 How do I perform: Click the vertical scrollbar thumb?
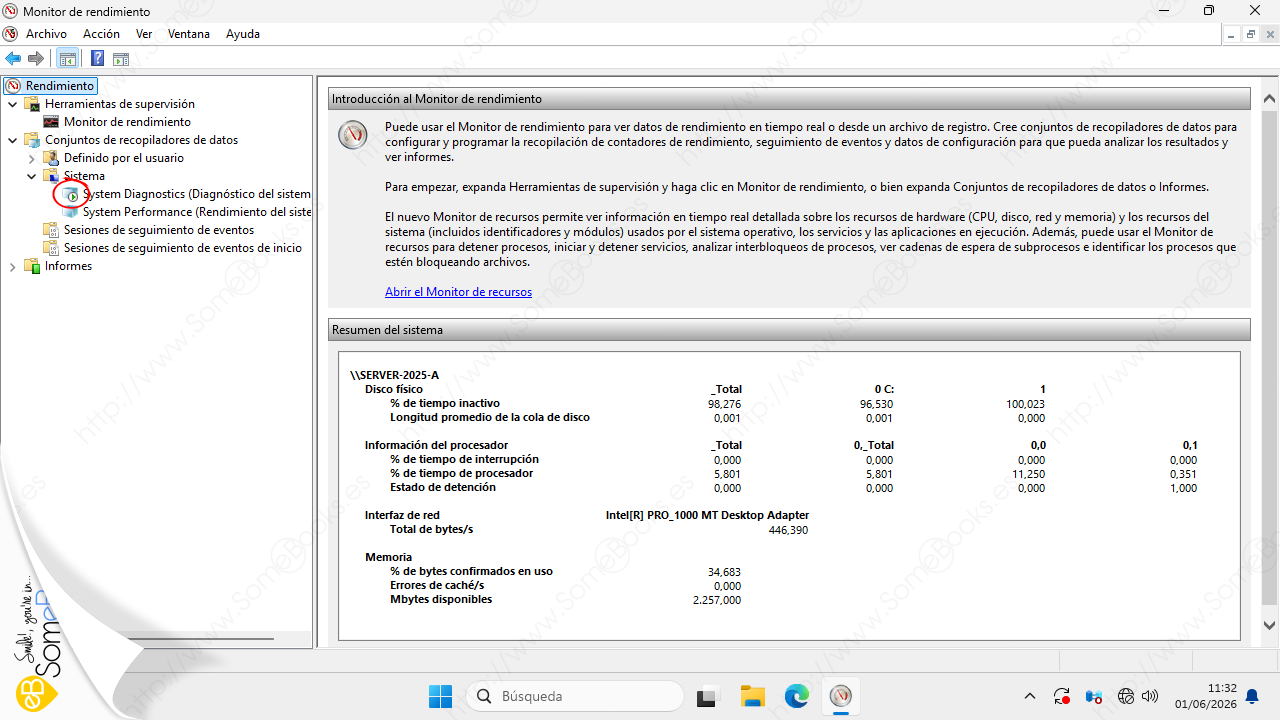point(1270,357)
